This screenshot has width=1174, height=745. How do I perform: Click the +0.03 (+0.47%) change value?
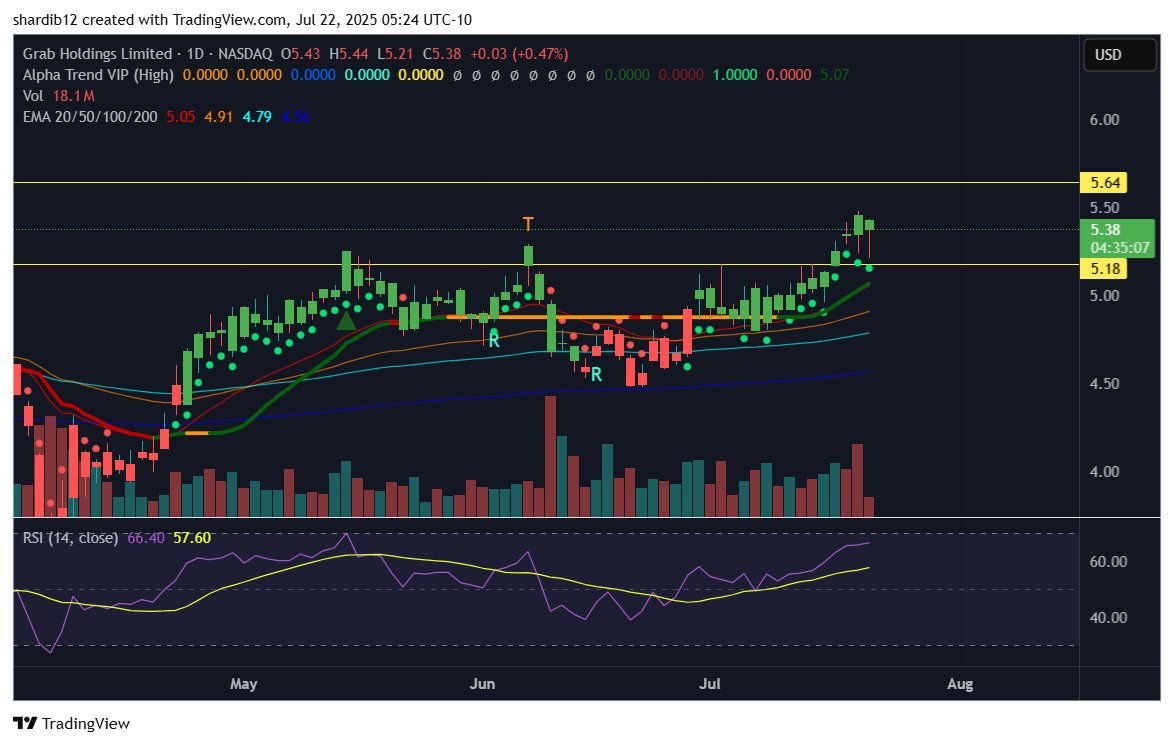point(519,54)
